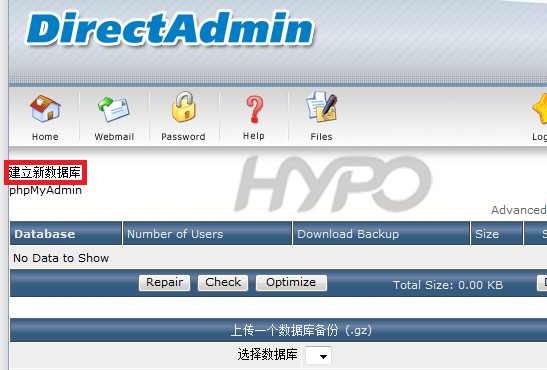The height and width of the screenshot is (370, 547).
Task: Click the Check button
Action: point(223,282)
